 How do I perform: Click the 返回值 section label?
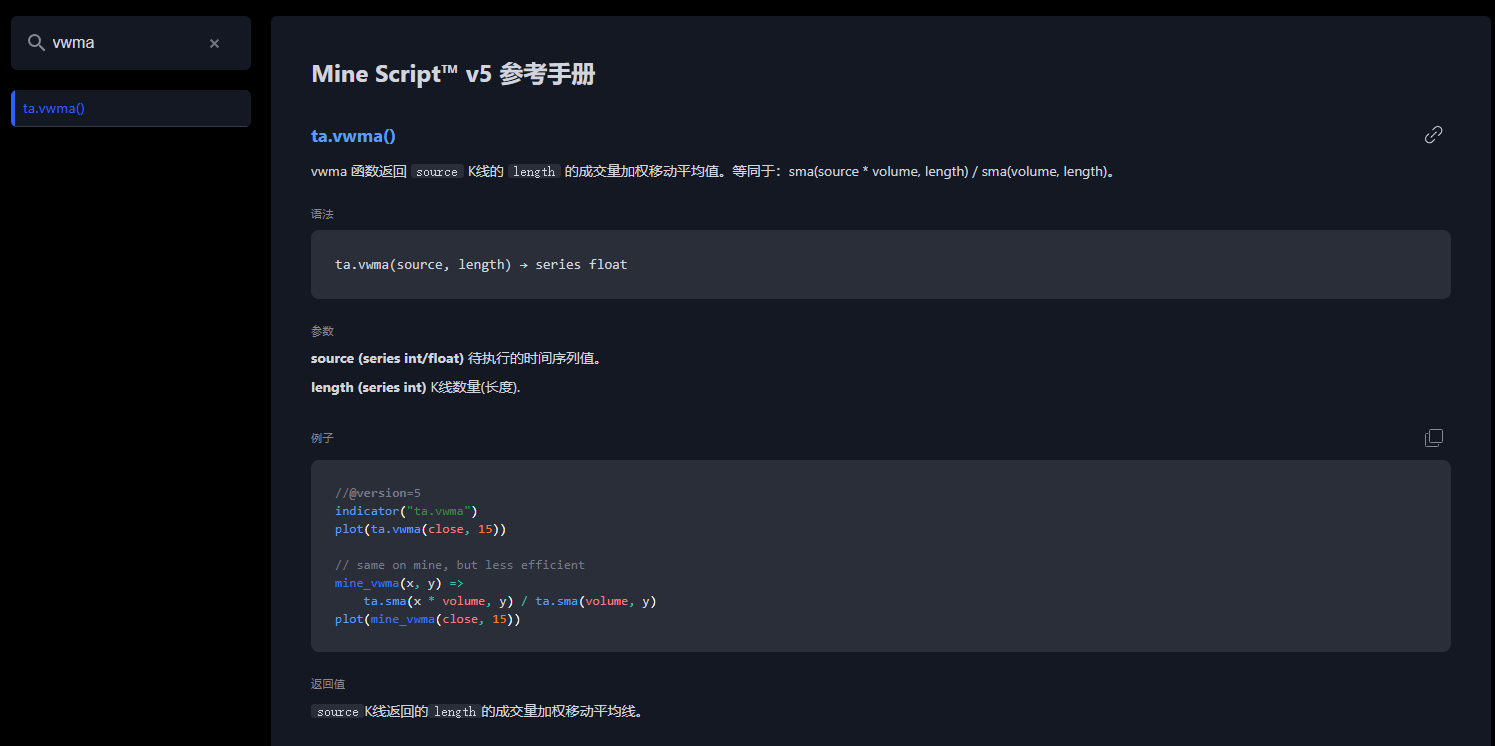tap(328, 684)
